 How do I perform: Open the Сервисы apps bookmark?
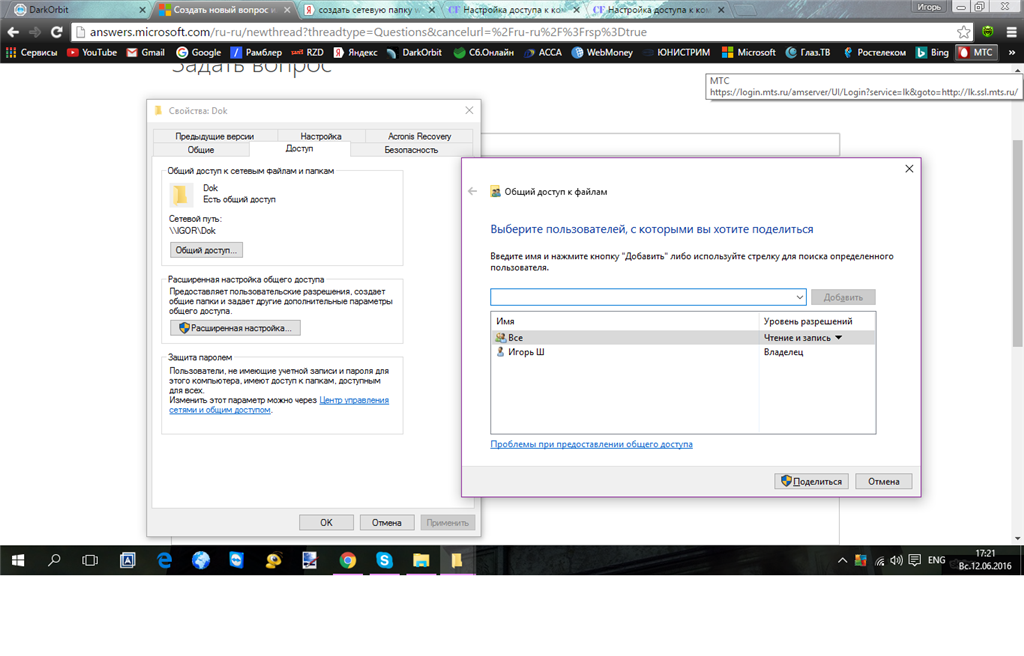[31, 52]
